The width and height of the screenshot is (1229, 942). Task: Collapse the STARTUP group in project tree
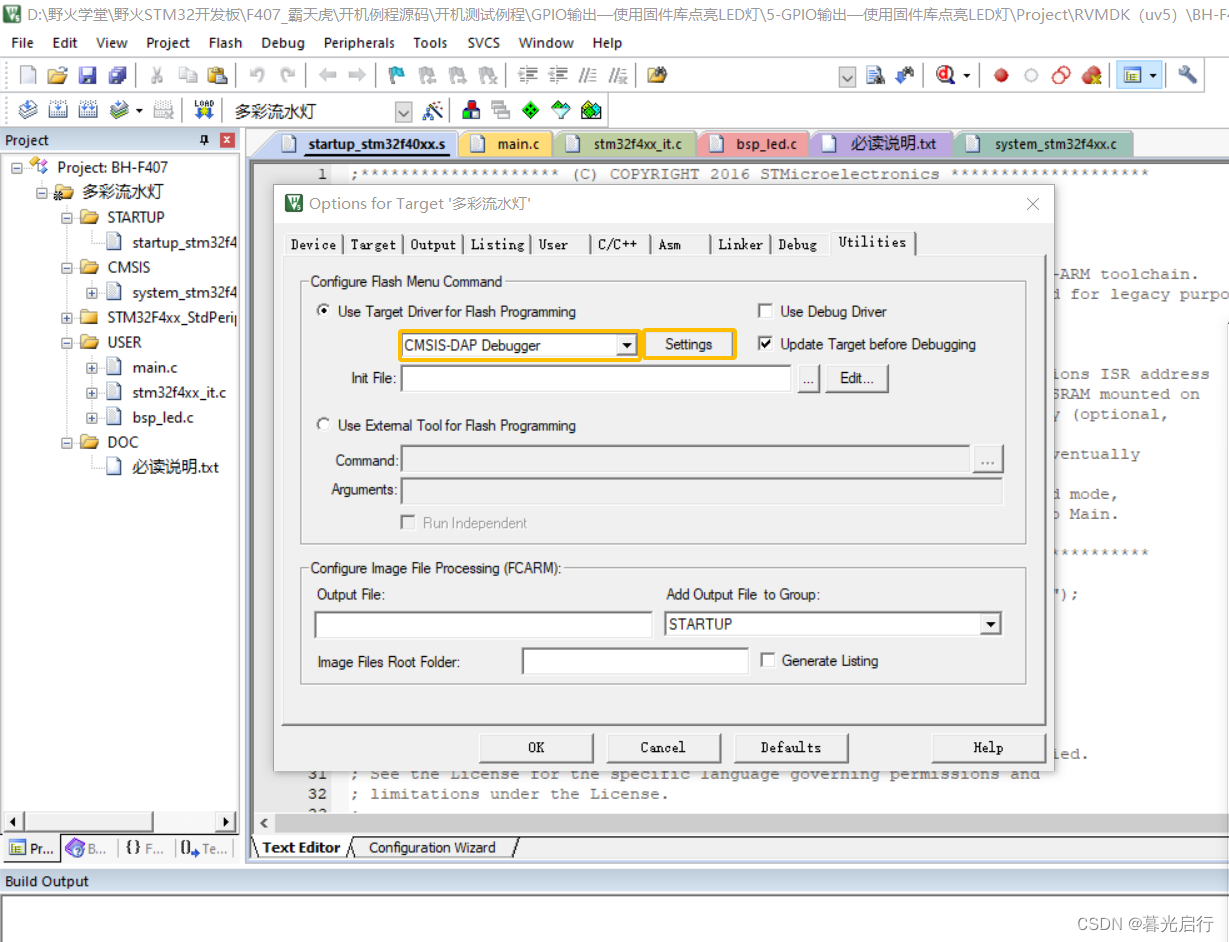(x=67, y=217)
